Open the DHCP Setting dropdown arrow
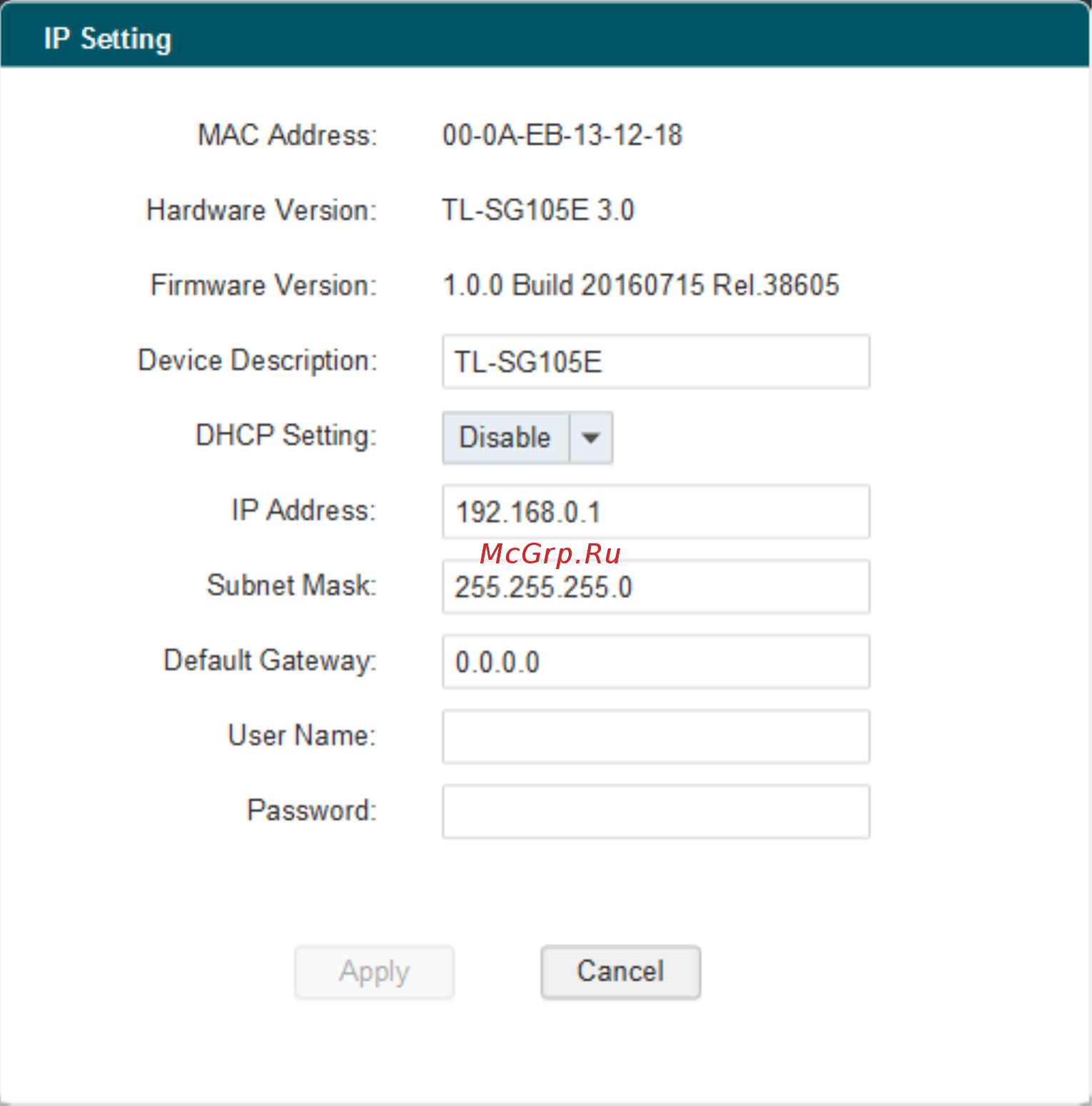The width and height of the screenshot is (1092, 1106). pyautogui.click(x=590, y=438)
